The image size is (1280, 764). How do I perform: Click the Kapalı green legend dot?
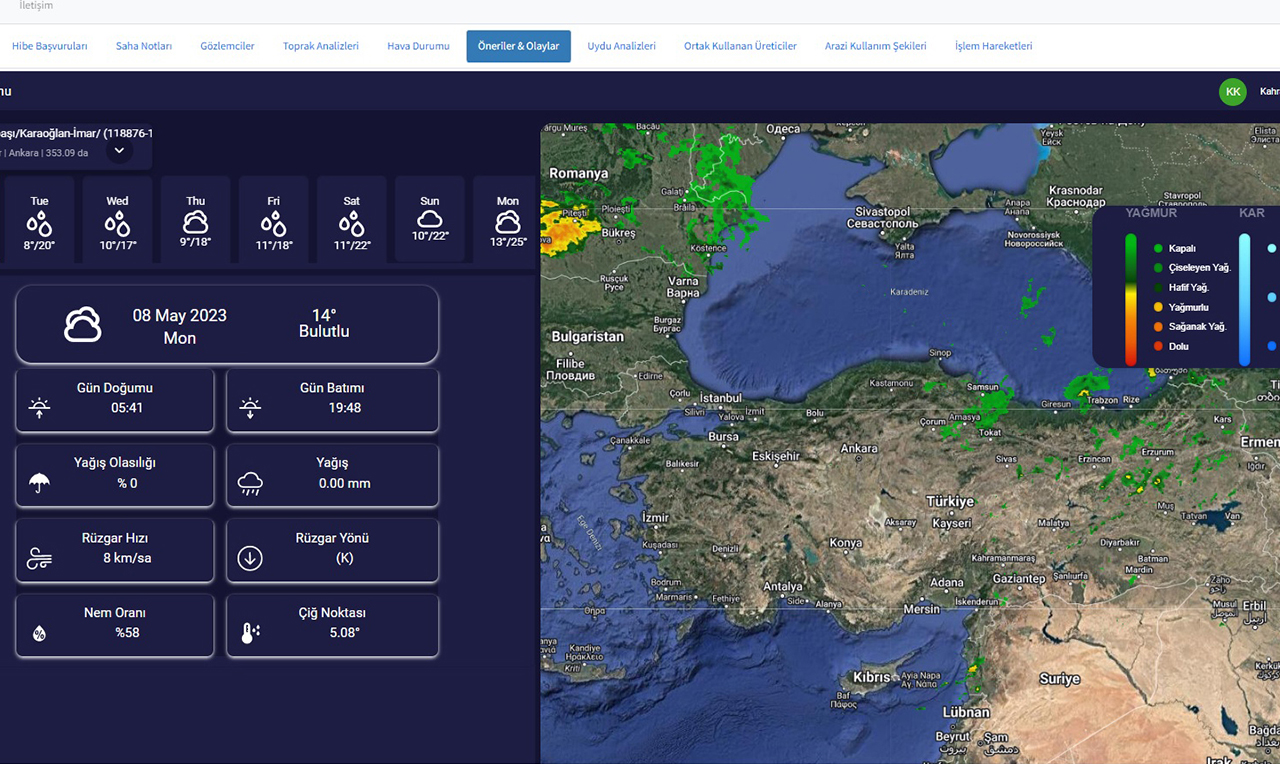point(1158,248)
